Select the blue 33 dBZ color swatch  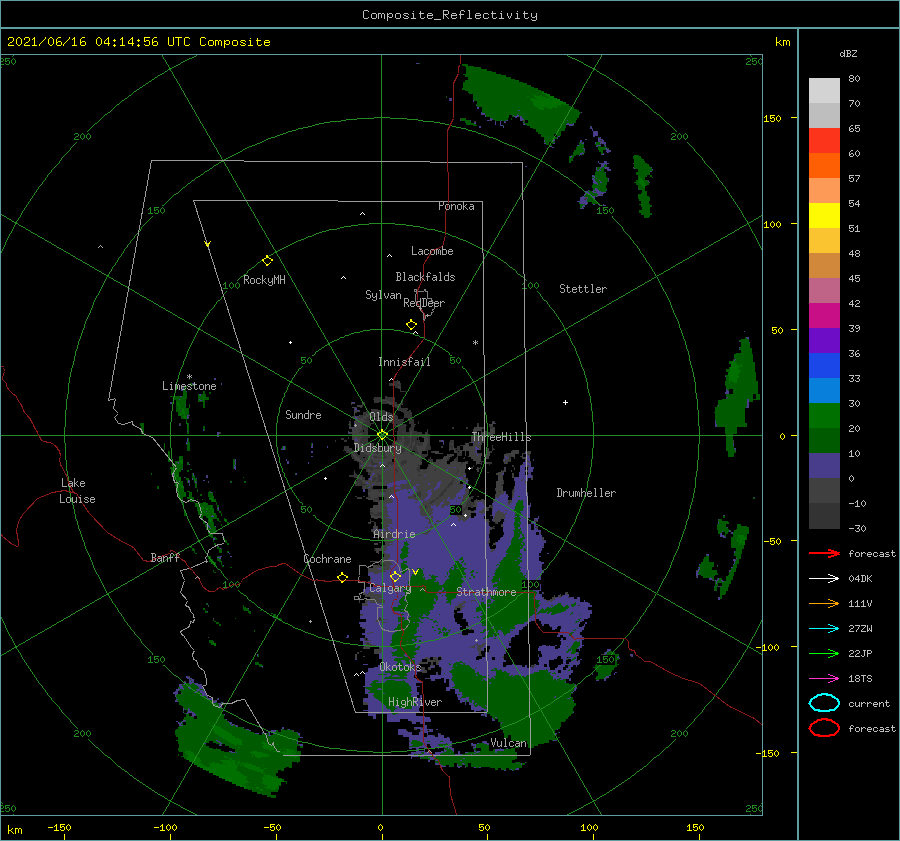(824, 365)
